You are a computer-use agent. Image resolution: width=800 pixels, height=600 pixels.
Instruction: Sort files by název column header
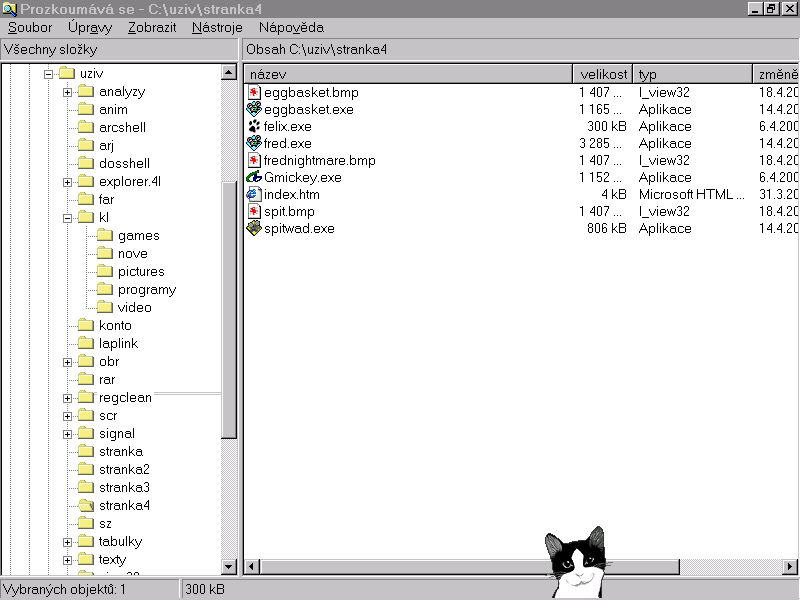click(x=408, y=74)
